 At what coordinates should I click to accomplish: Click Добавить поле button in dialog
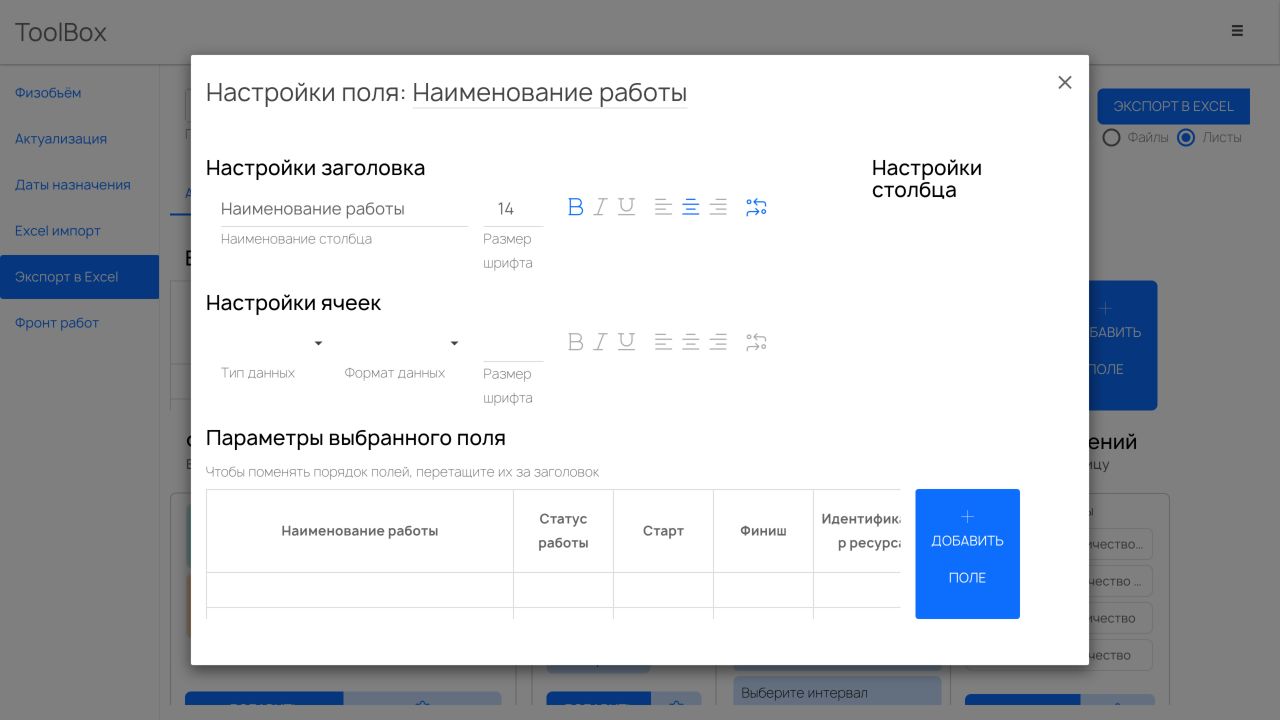click(967, 554)
